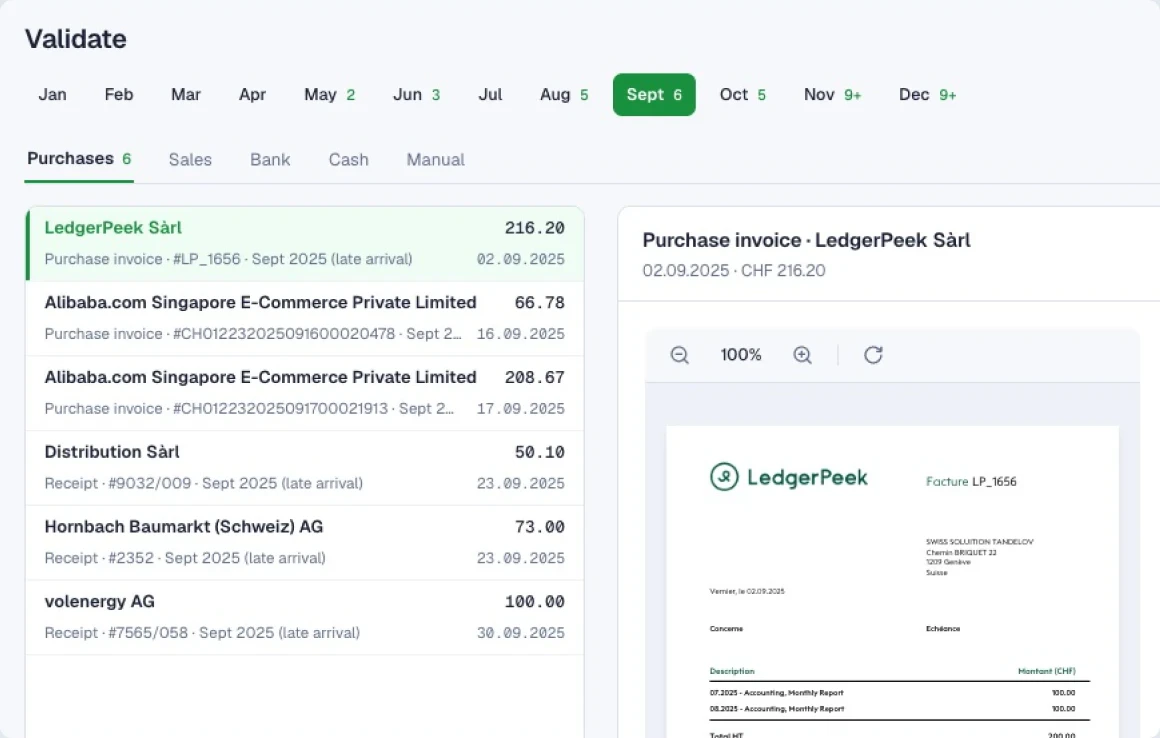Rotate the invoice preview document
Screen dimensions: 1160x738
point(874,355)
